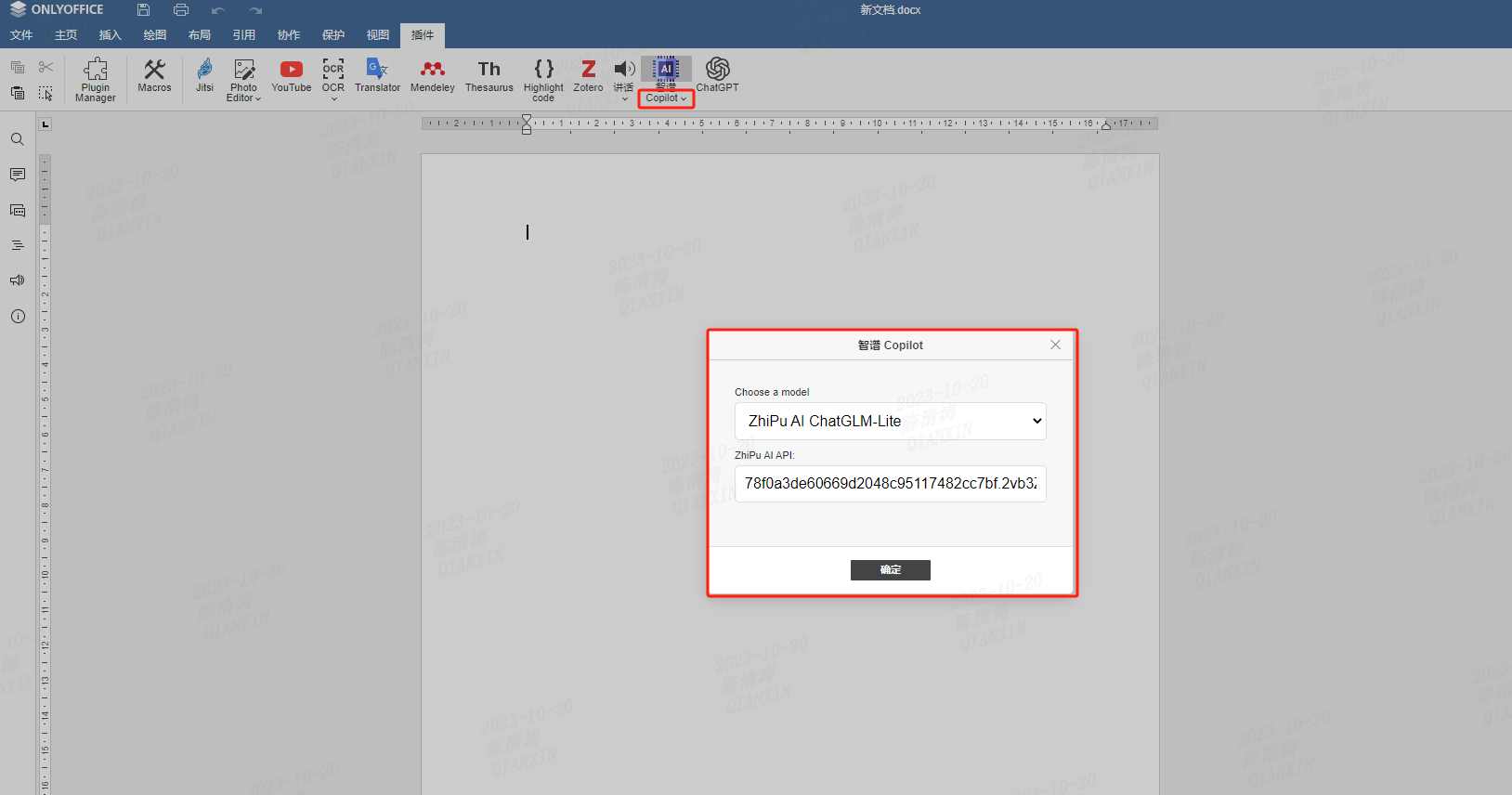Expand the Photo Editor dropdown arrow

click(258, 98)
